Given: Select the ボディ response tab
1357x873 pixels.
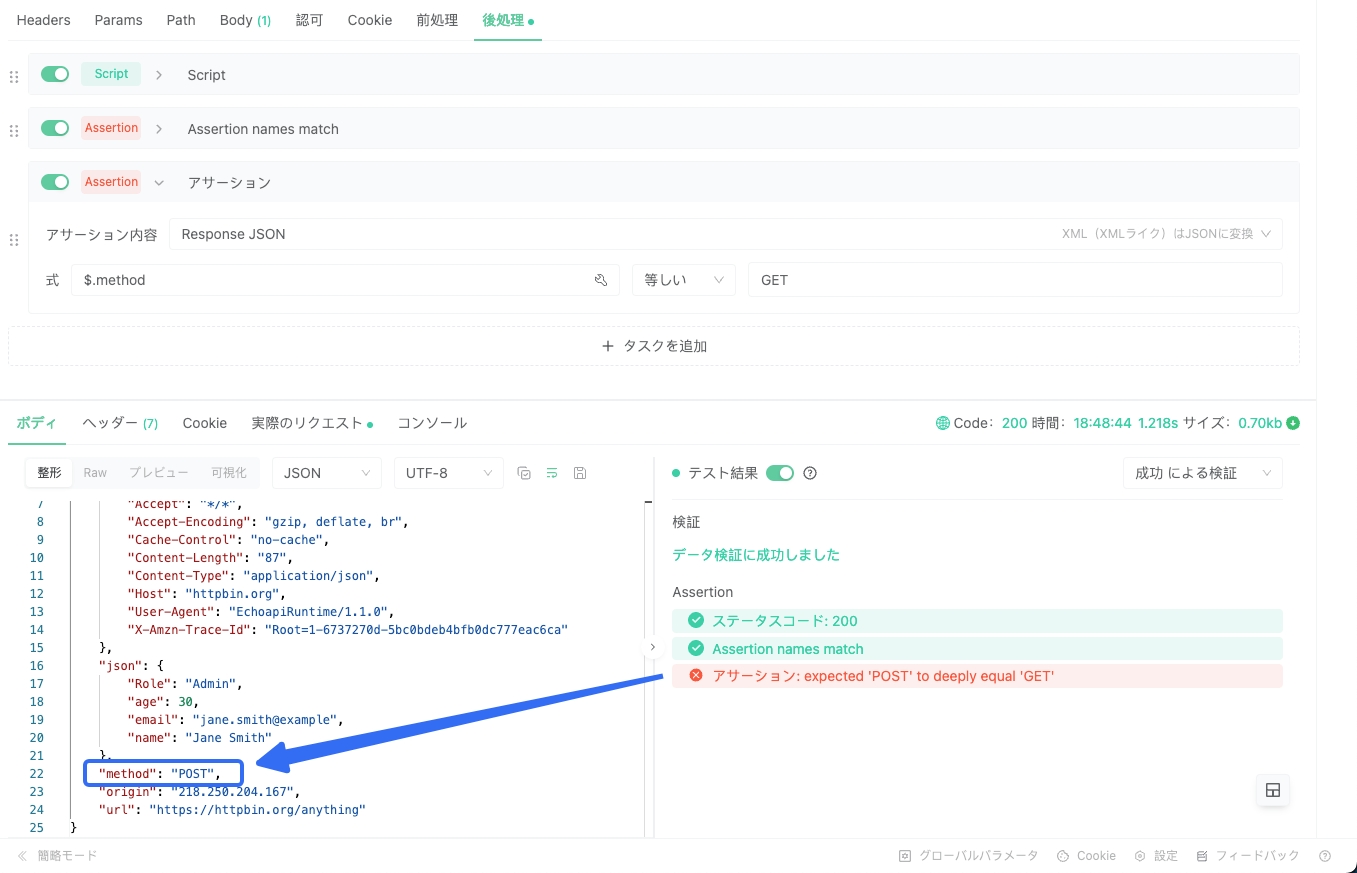Looking at the screenshot, I should tap(37, 423).
